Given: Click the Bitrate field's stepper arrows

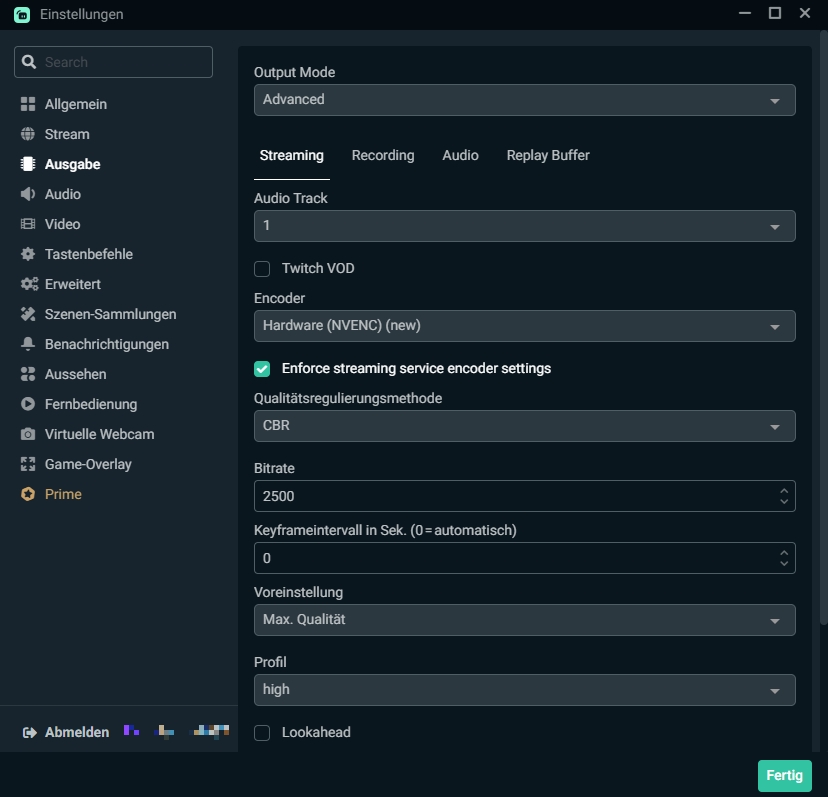Looking at the screenshot, I should 784,496.
